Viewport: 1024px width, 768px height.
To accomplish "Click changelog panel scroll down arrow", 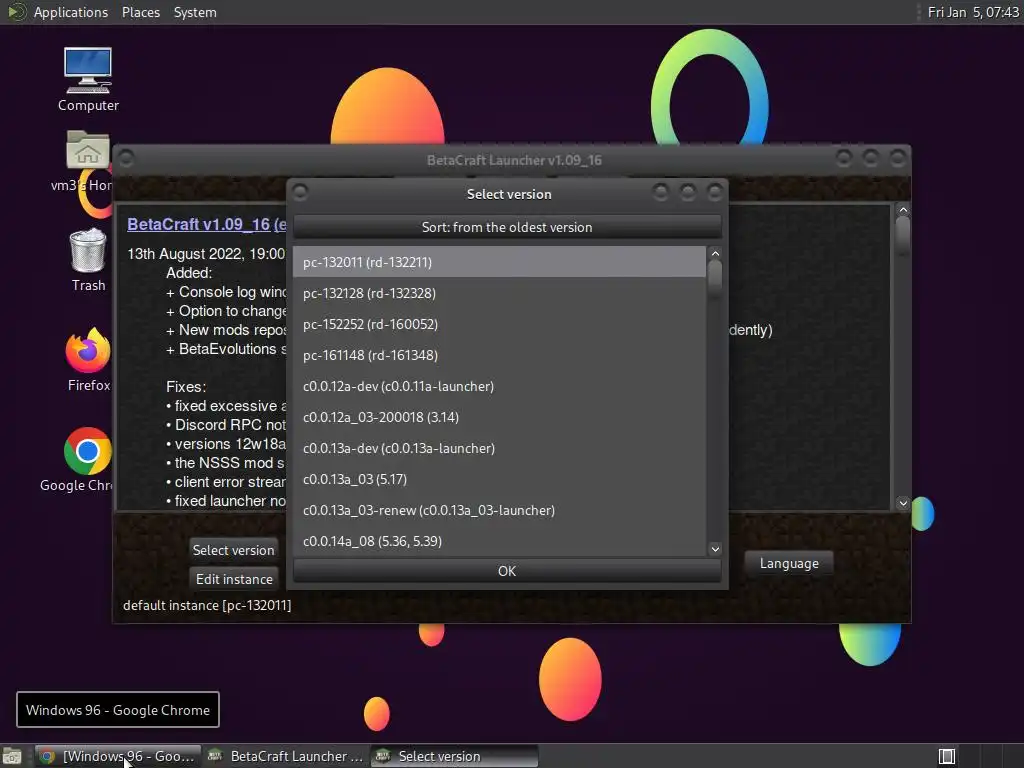I will (x=903, y=503).
